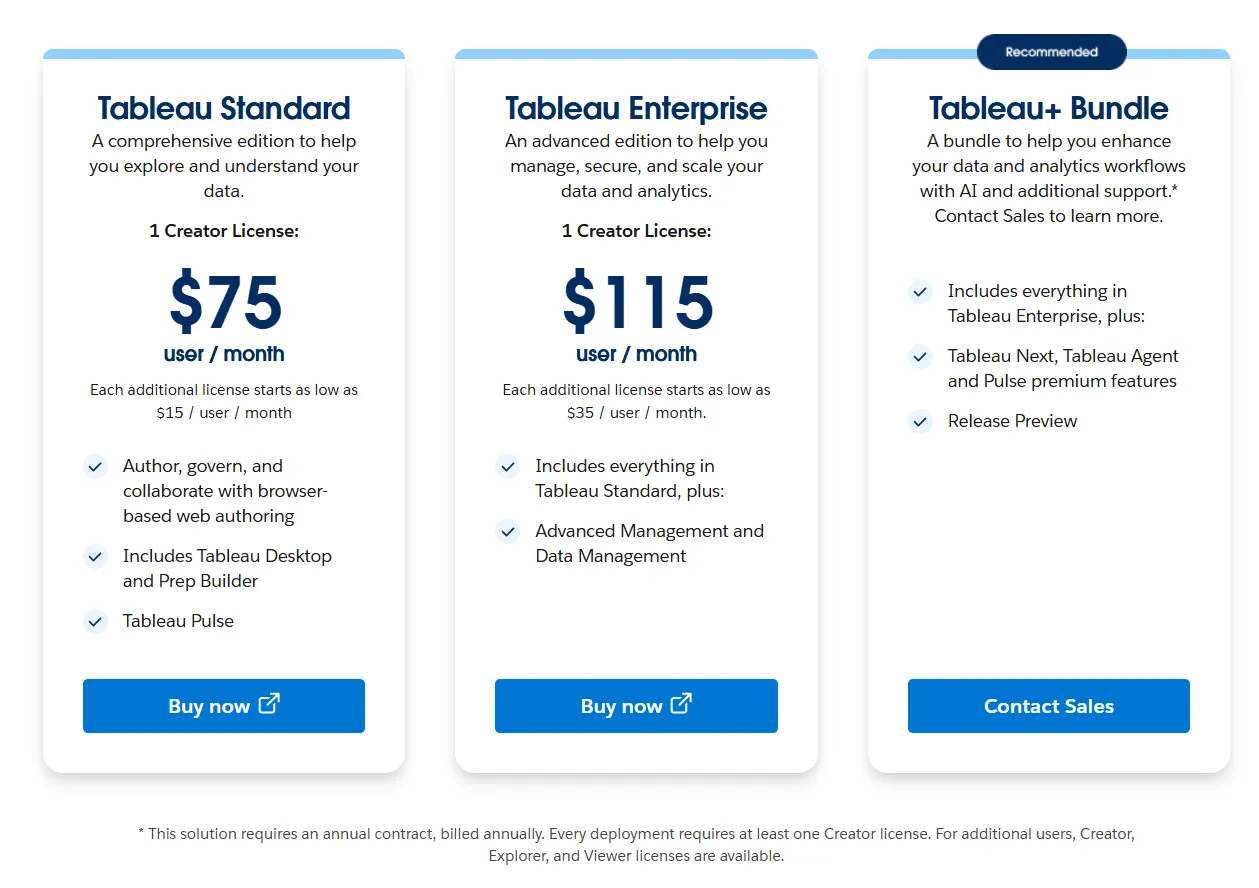Click the Tableau+ Bundle heading
This screenshot has height=888, width=1259.
1049,108
